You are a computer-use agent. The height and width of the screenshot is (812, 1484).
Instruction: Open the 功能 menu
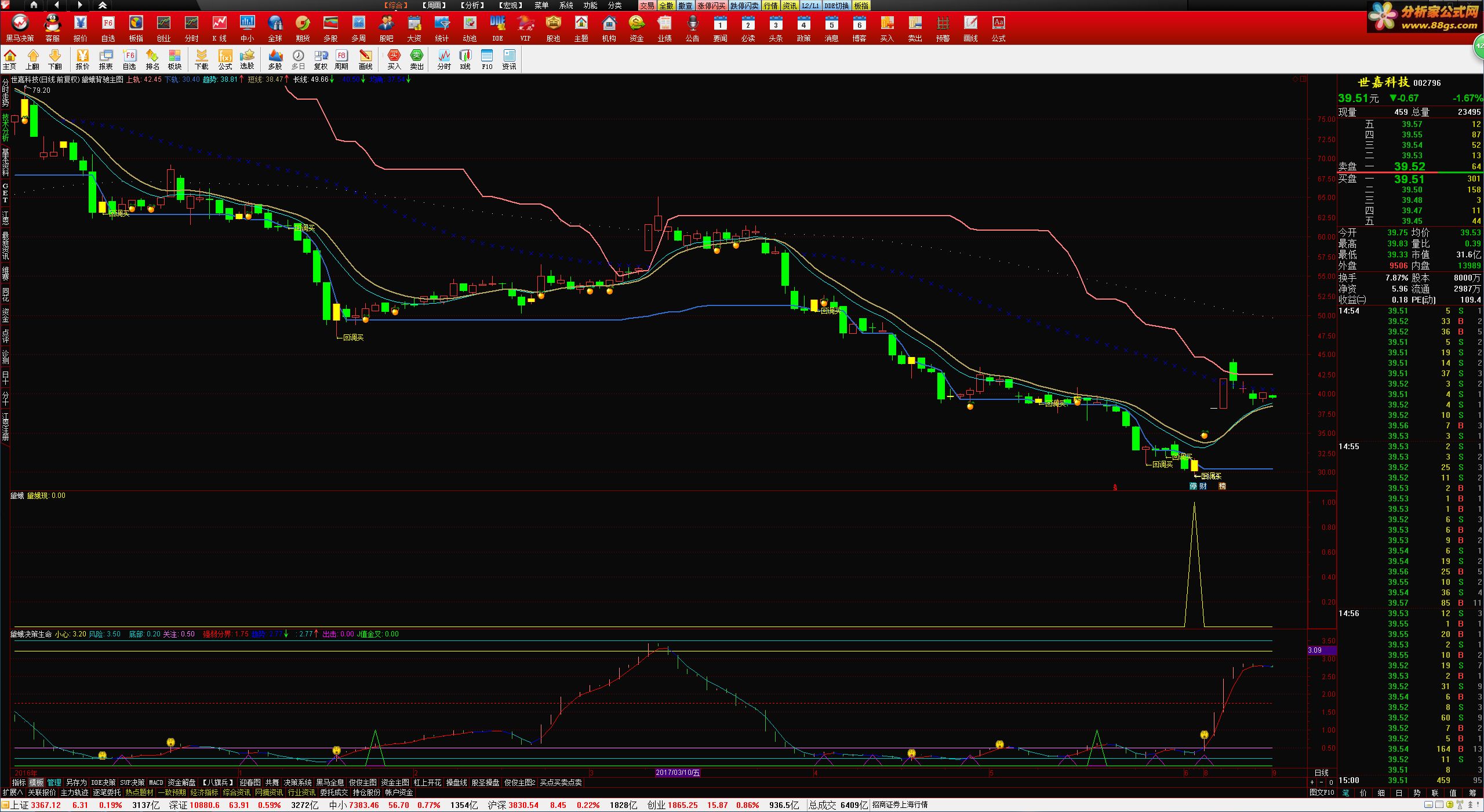point(590,5)
